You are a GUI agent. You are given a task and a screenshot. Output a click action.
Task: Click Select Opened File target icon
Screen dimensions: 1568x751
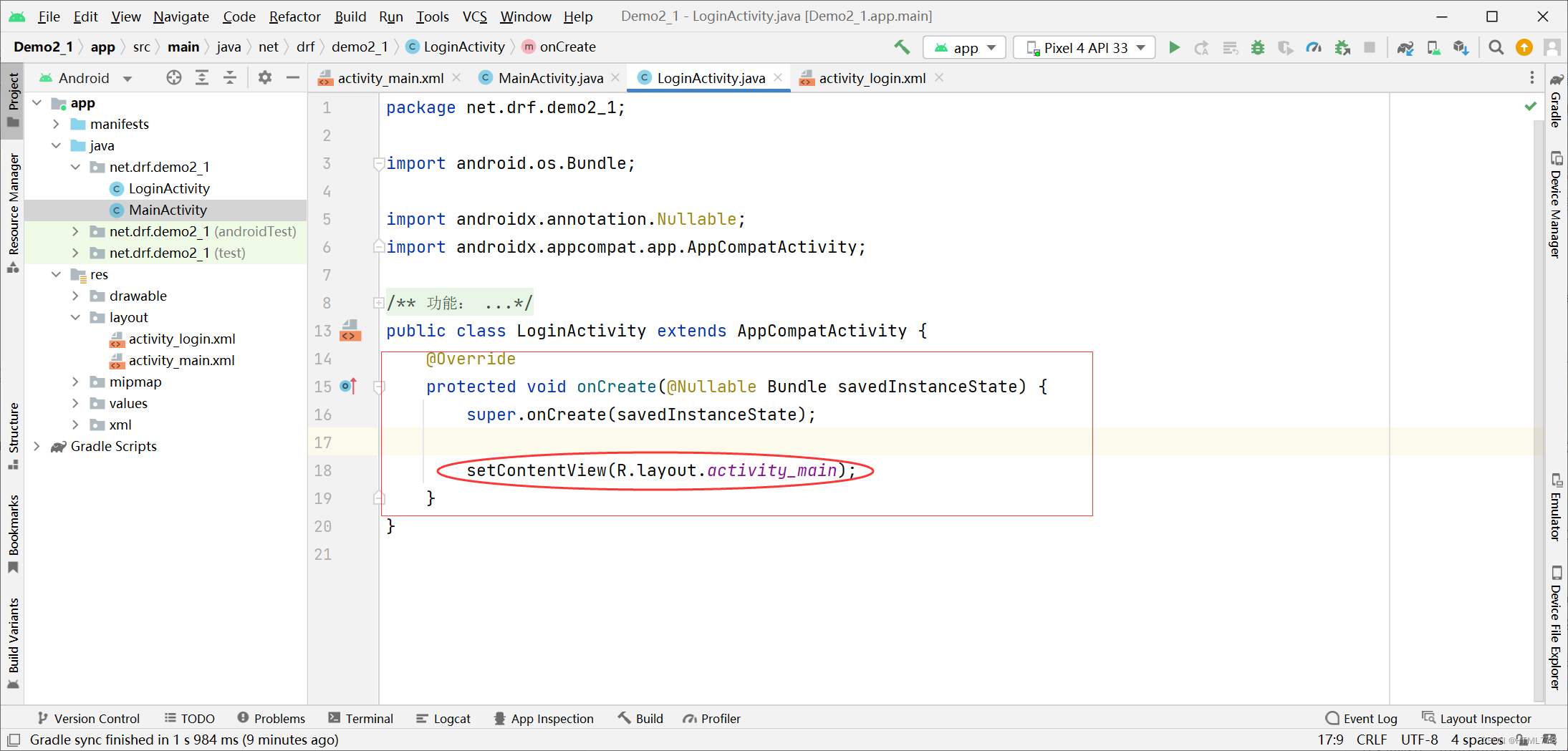click(x=174, y=77)
